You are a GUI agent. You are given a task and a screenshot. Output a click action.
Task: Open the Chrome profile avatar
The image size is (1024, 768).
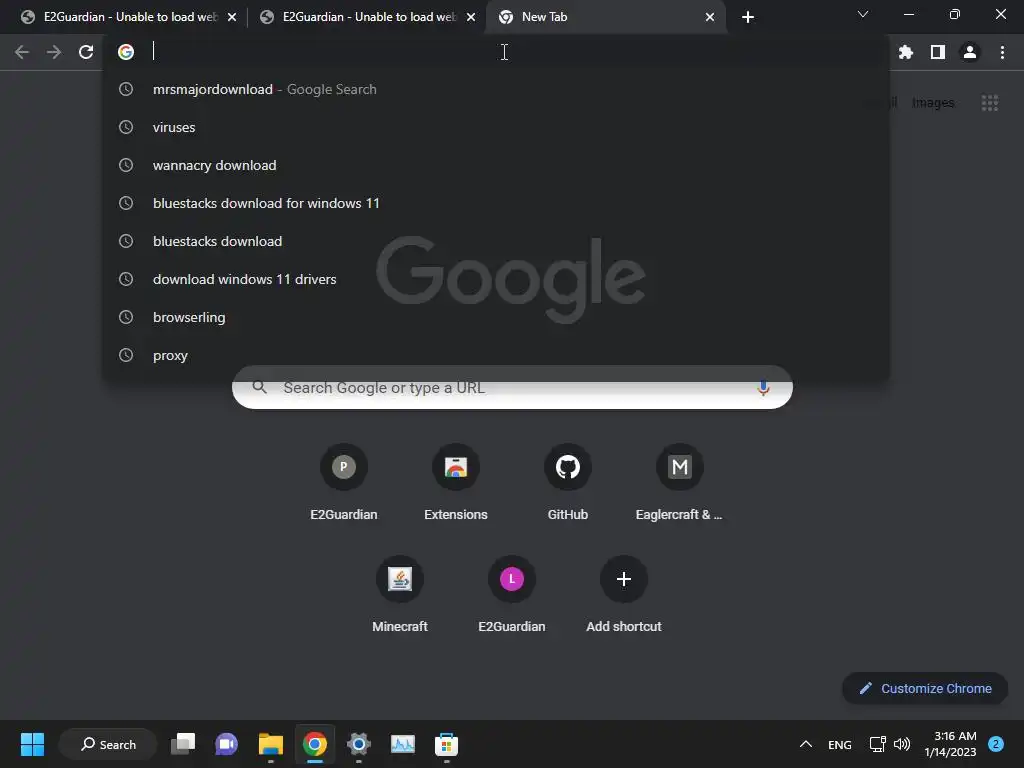click(970, 52)
